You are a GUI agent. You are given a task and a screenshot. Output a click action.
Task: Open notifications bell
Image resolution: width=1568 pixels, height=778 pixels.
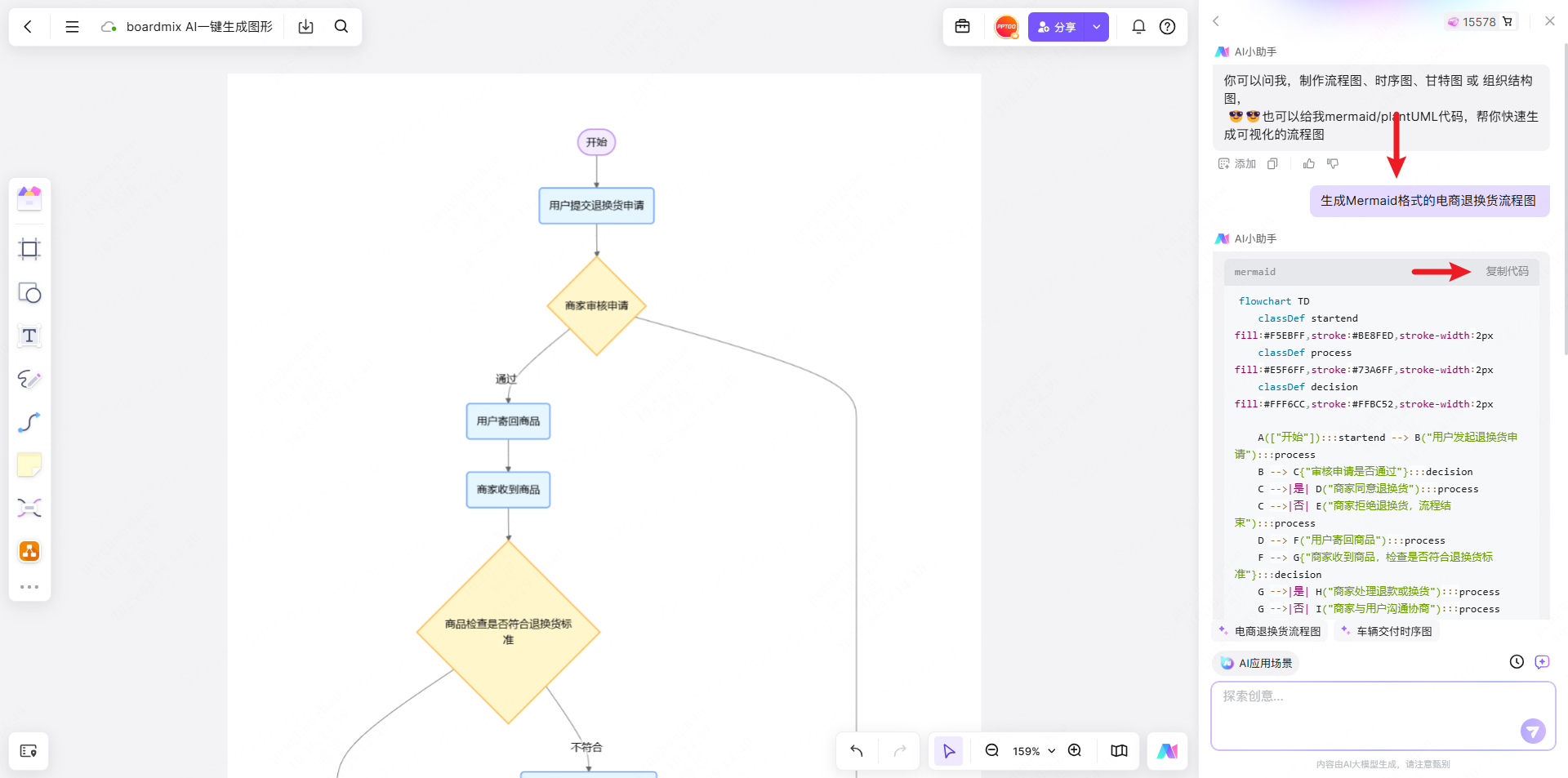point(1138,27)
